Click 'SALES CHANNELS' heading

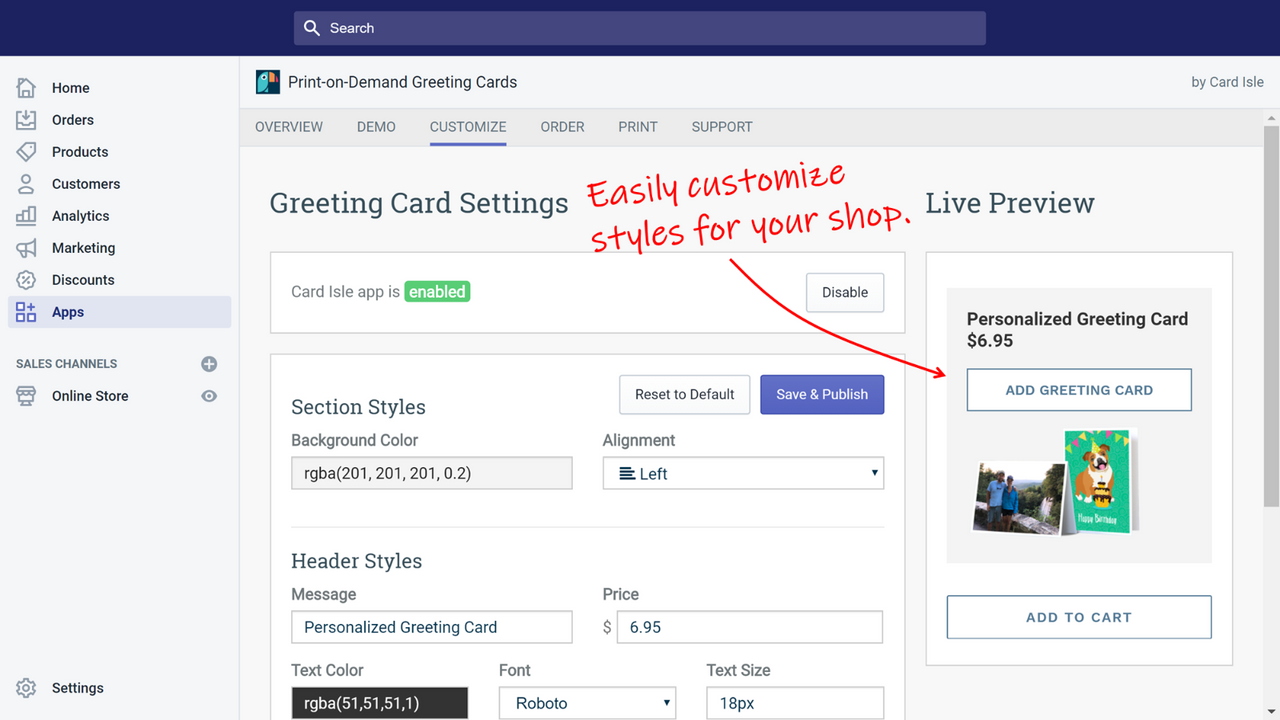tap(67, 364)
